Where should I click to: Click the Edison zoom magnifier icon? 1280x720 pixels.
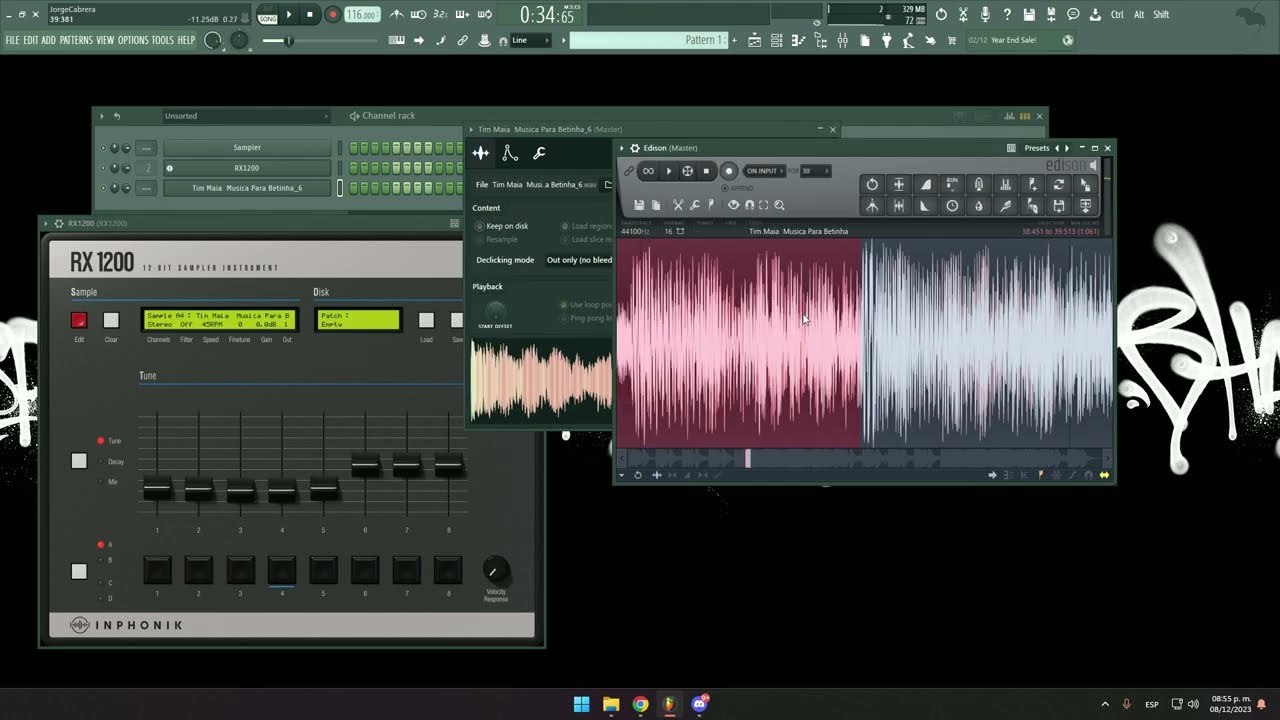pyautogui.click(x=779, y=205)
